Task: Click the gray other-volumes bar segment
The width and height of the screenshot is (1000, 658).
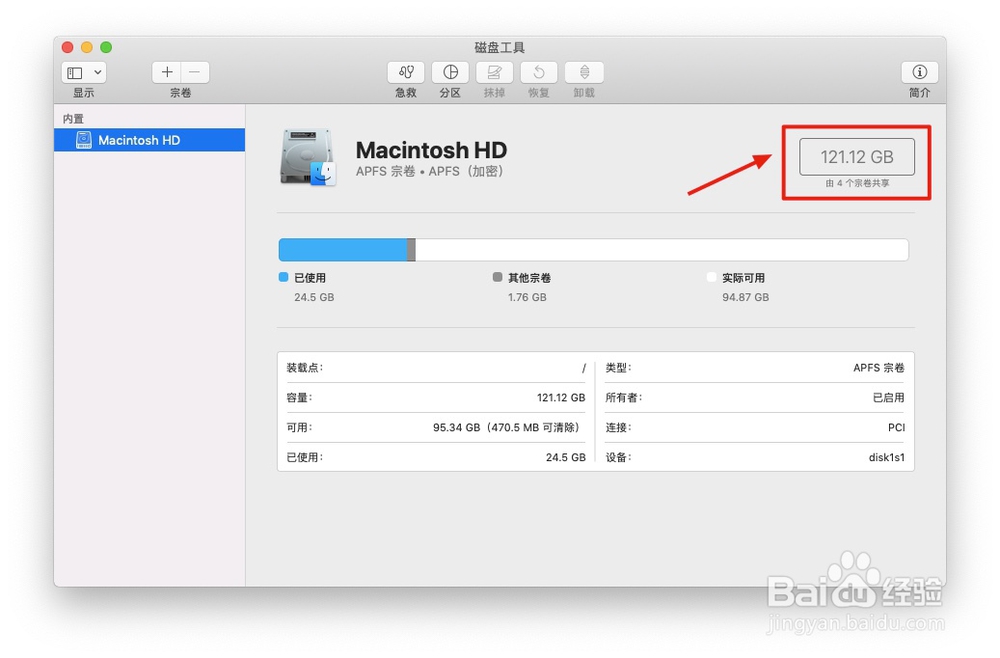Action: pyautogui.click(x=411, y=249)
